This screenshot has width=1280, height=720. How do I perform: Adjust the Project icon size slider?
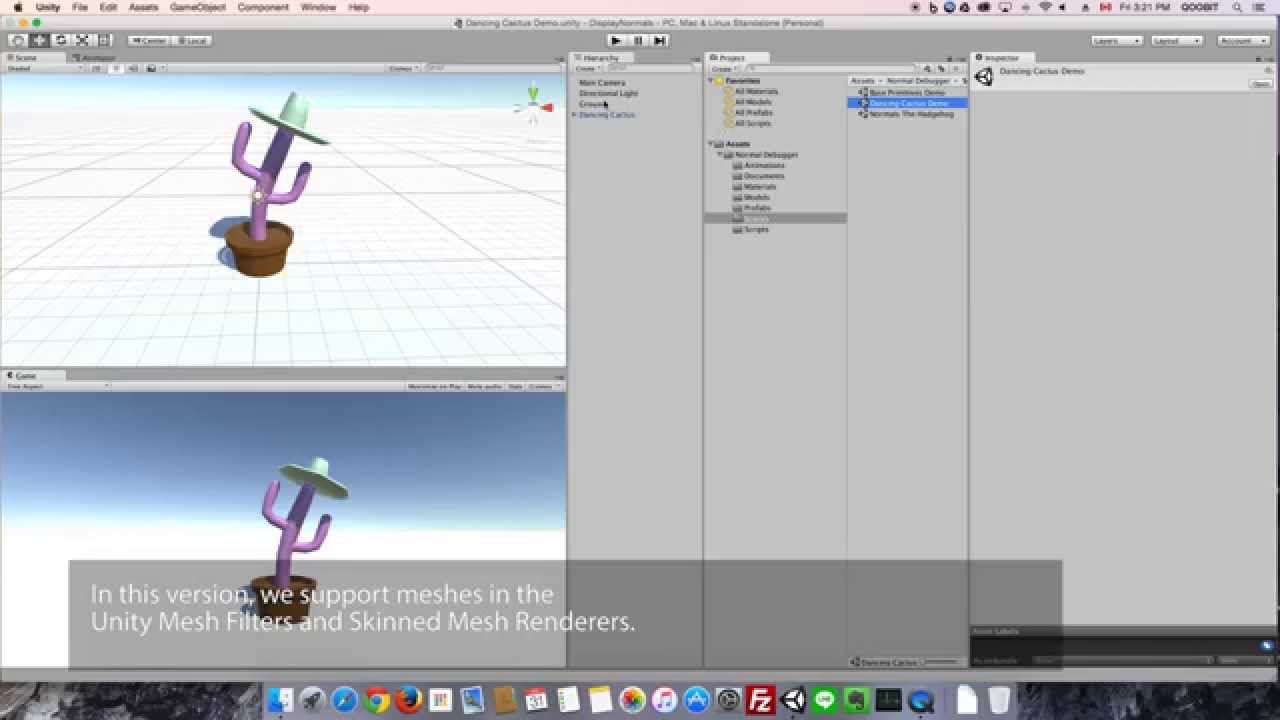(940, 662)
